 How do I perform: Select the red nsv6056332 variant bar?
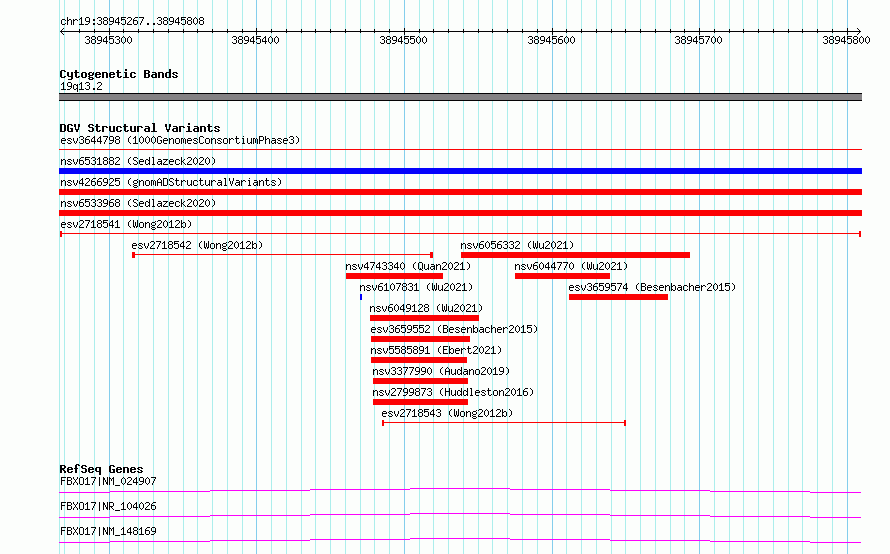pos(576,255)
